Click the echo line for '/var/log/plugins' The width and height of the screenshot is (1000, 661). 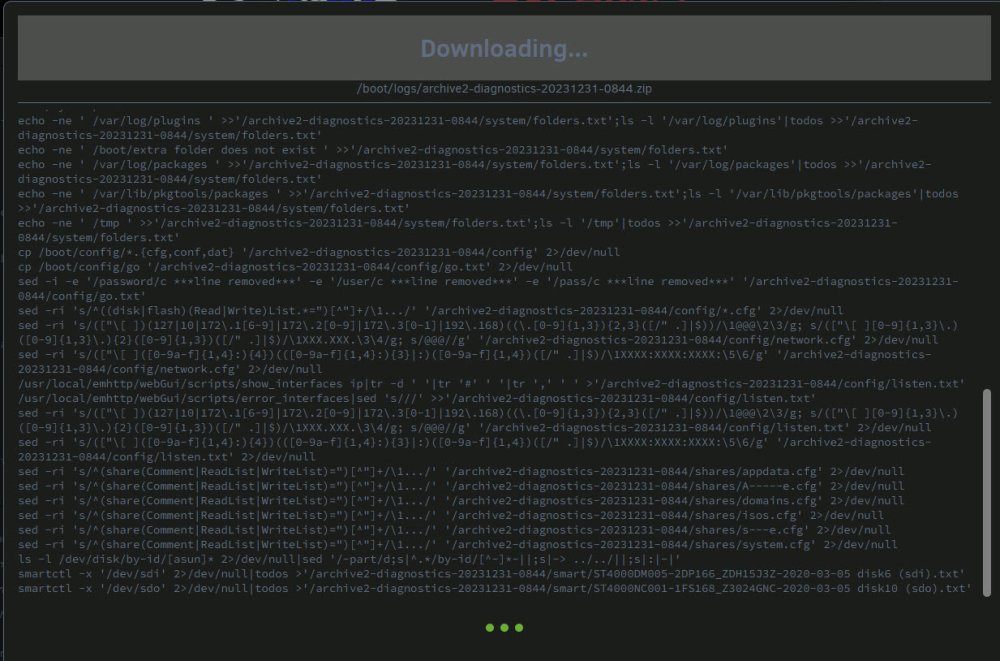click(x=467, y=128)
